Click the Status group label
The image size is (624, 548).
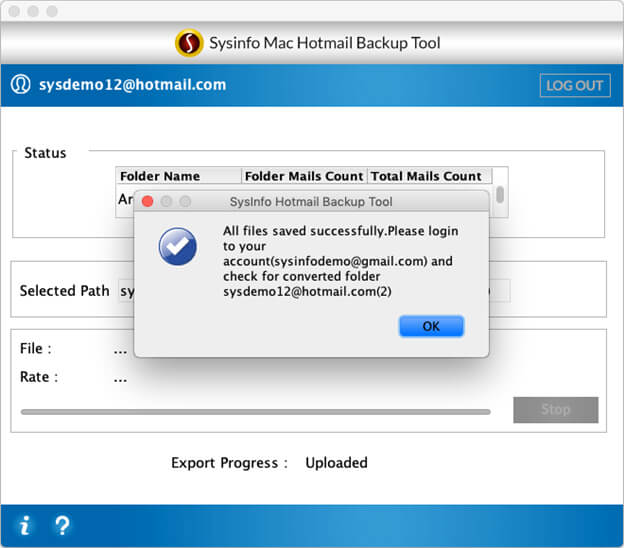pos(45,153)
